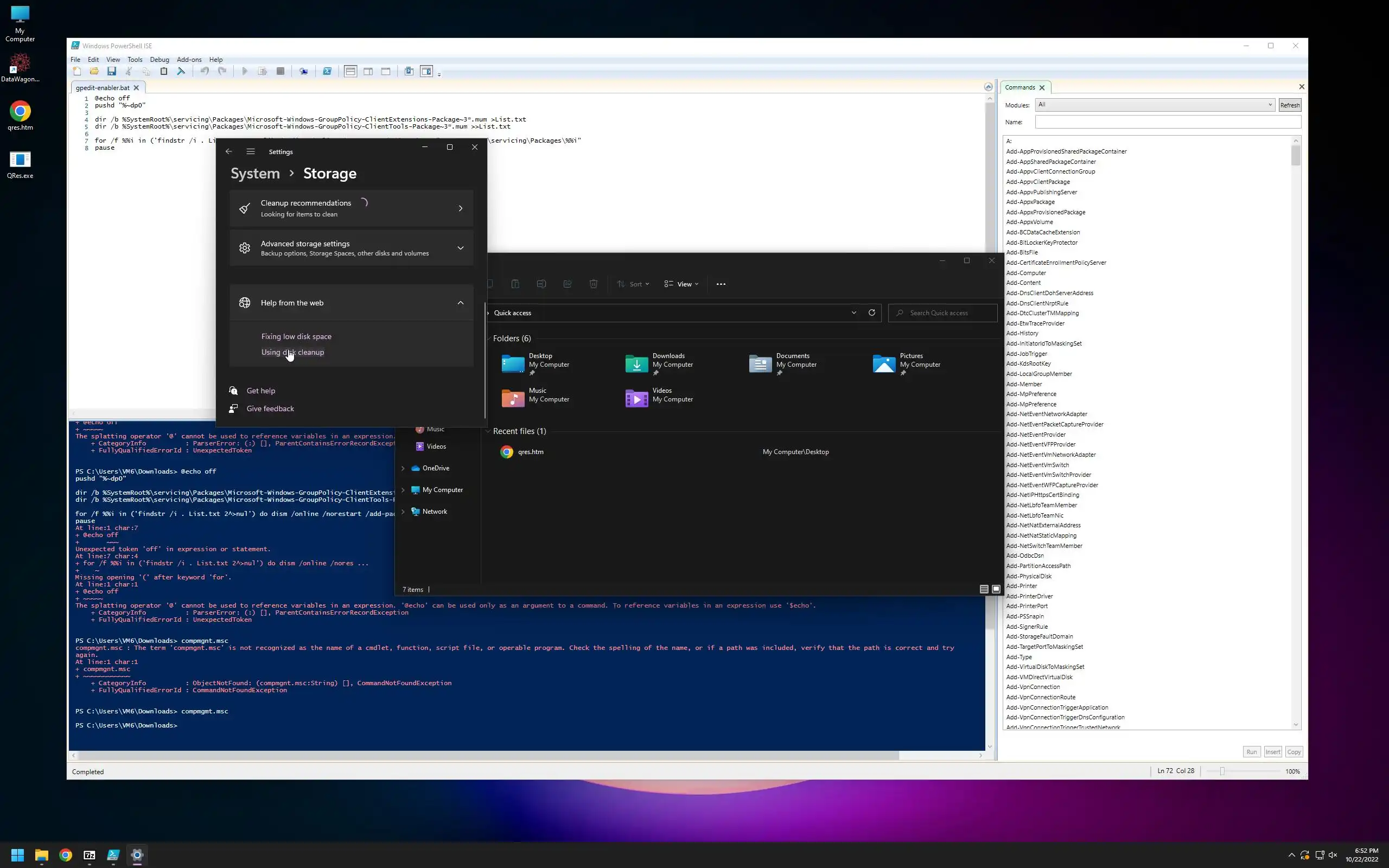Open the Using disk cleanup link

click(292, 352)
